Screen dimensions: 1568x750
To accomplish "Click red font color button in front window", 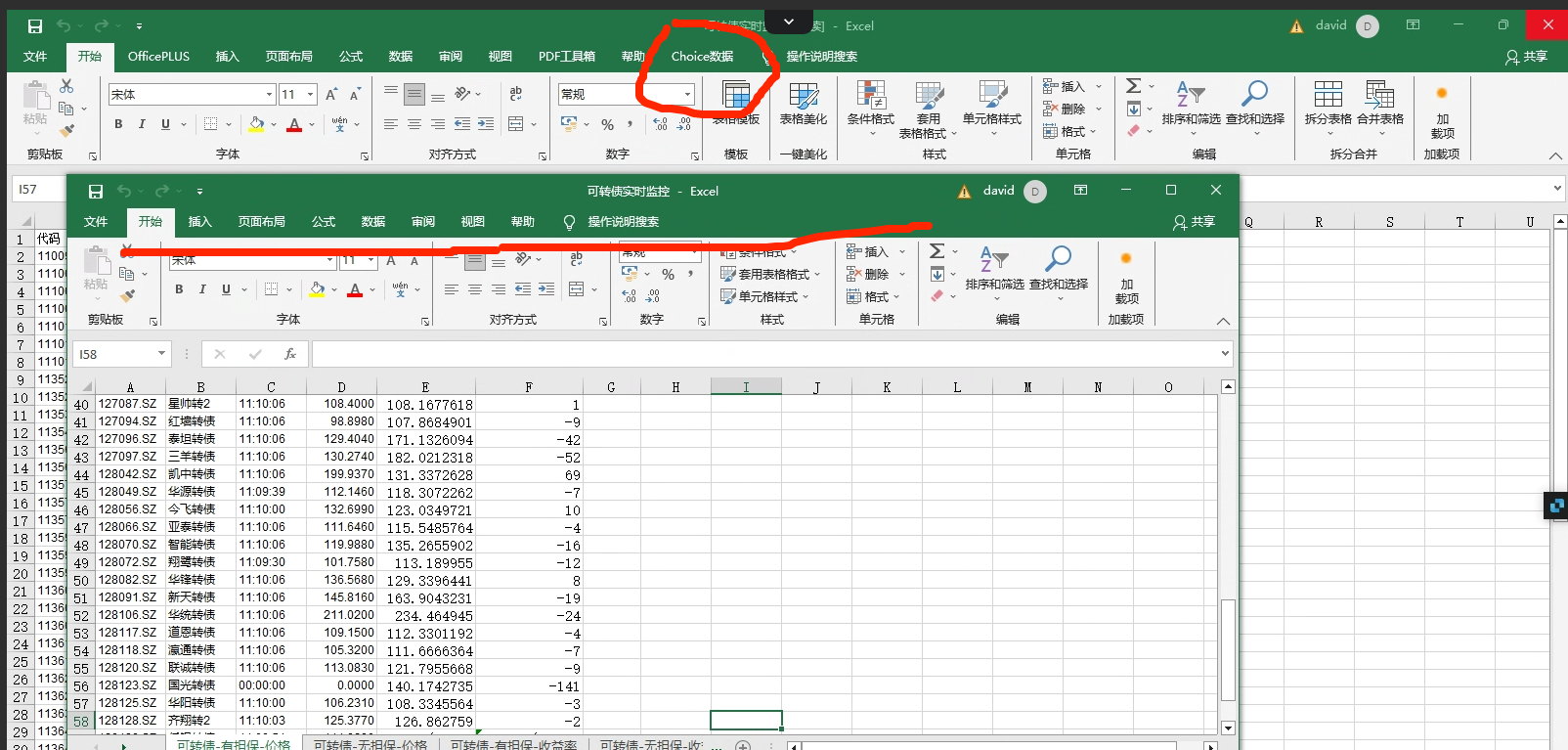I will tap(354, 289).
